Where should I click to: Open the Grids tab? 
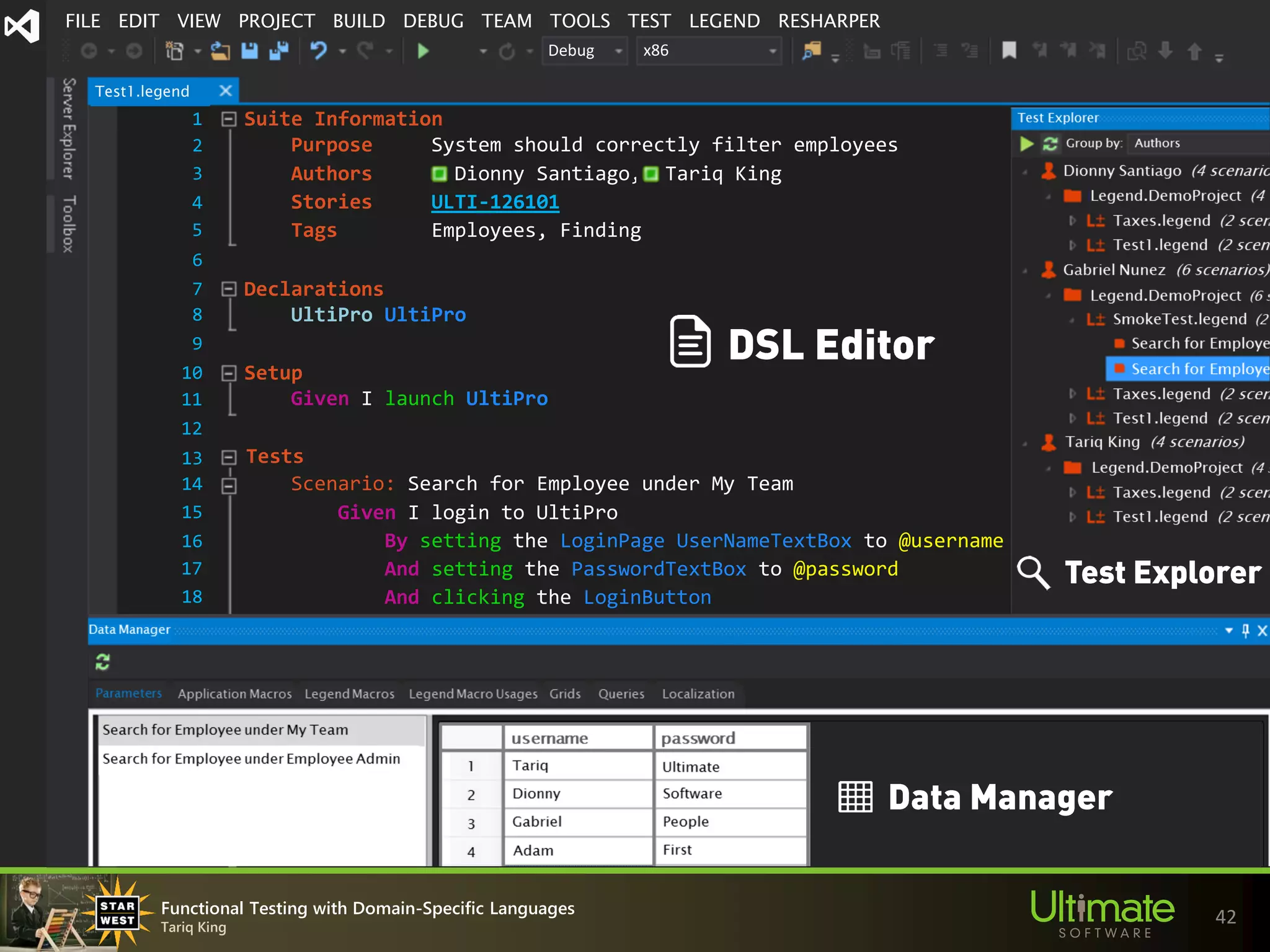[565, 694]
